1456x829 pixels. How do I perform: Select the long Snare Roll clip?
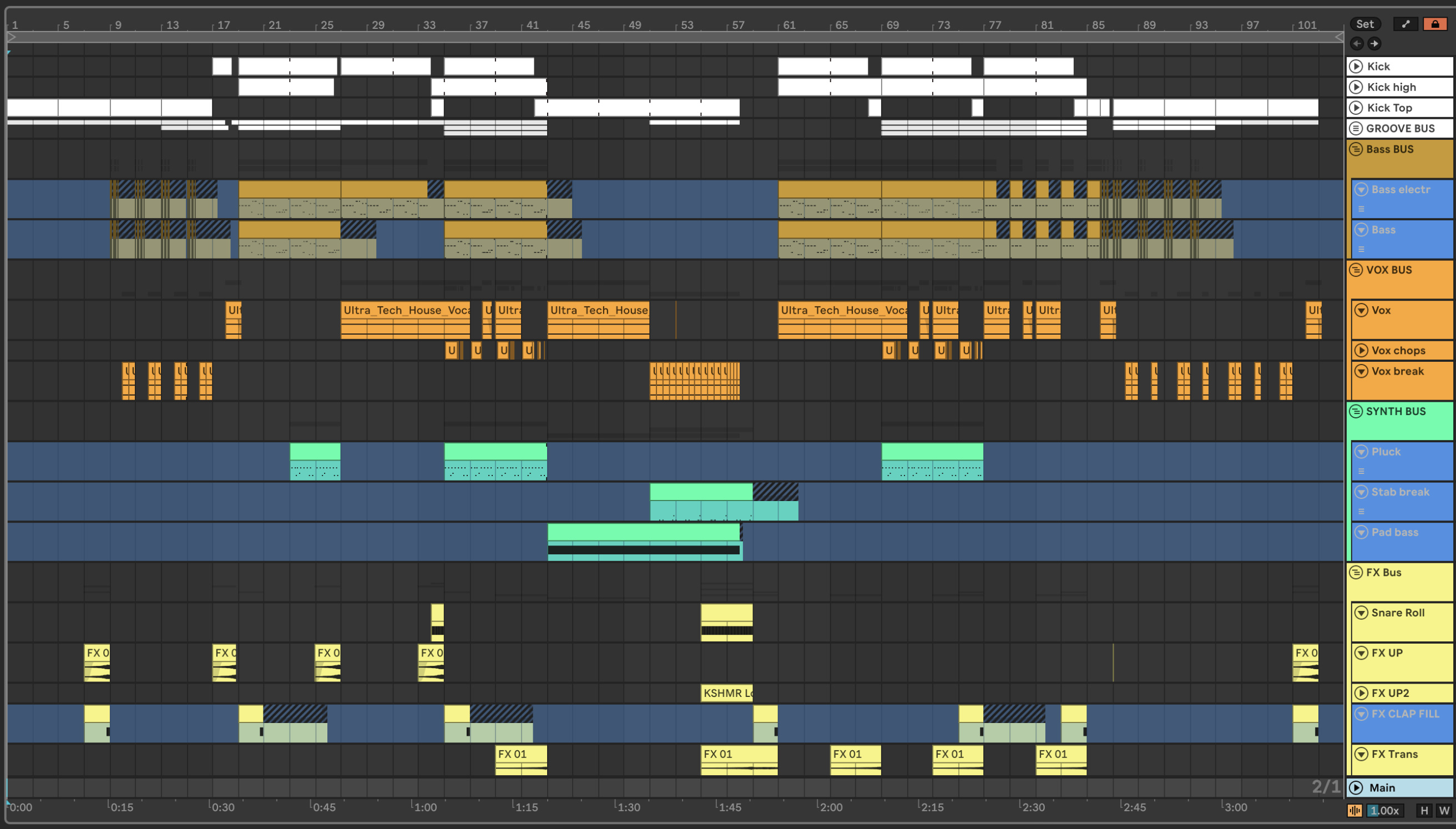click(x=727, y=623)
